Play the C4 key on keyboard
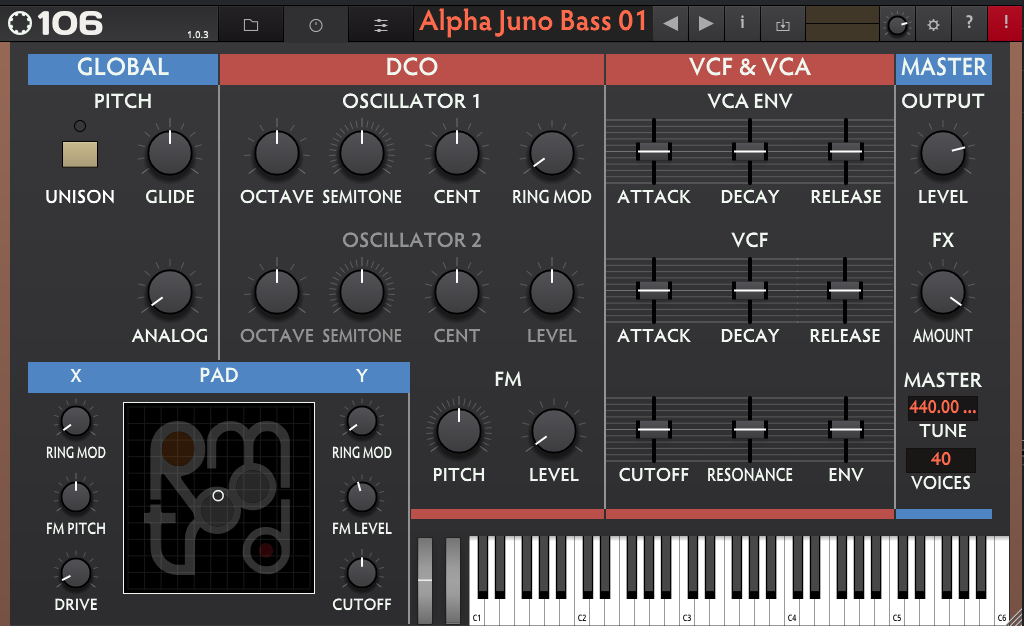This screenshot has width=1024, height=626. pos(792,612)
